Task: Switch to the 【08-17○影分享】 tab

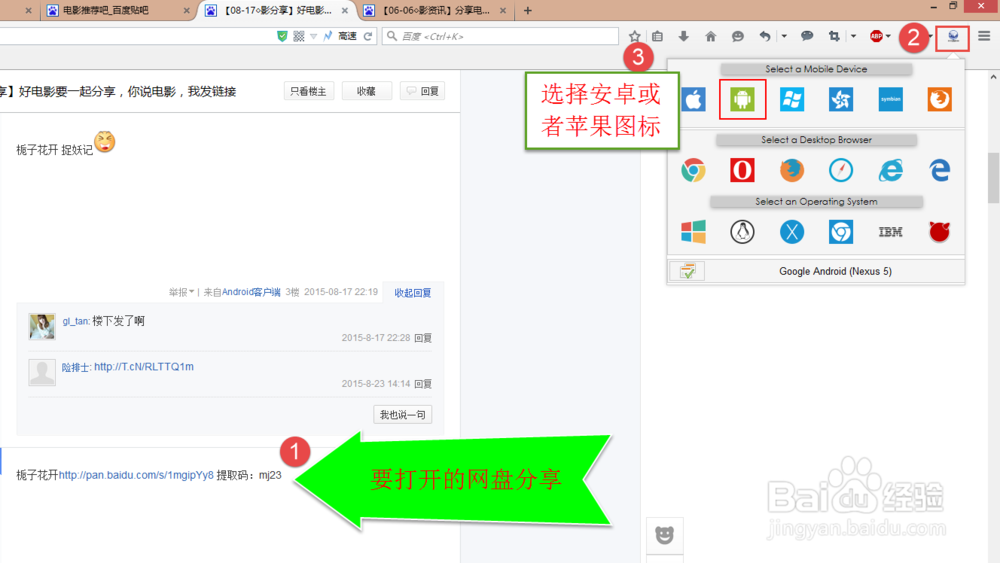Action: pos(277,10)
